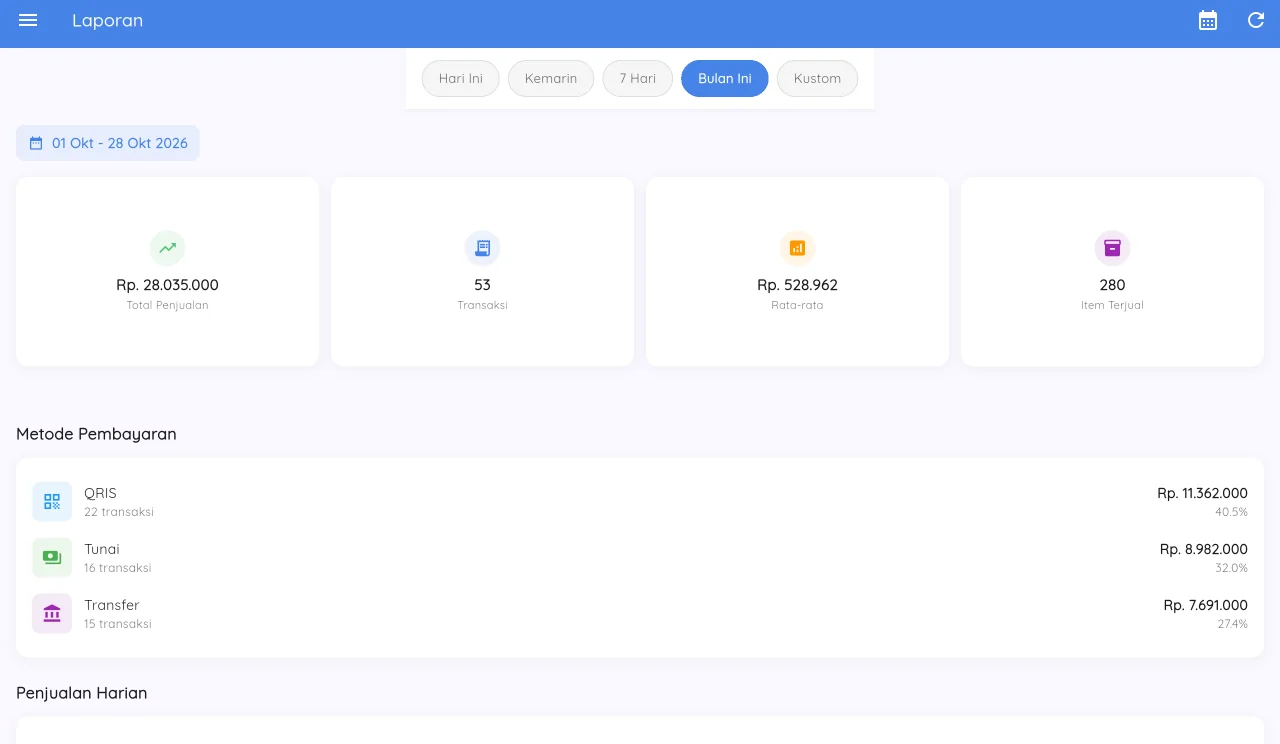The image size is (1280, 744).
Task: Open the QRIS payment method row
Action: 640,502
